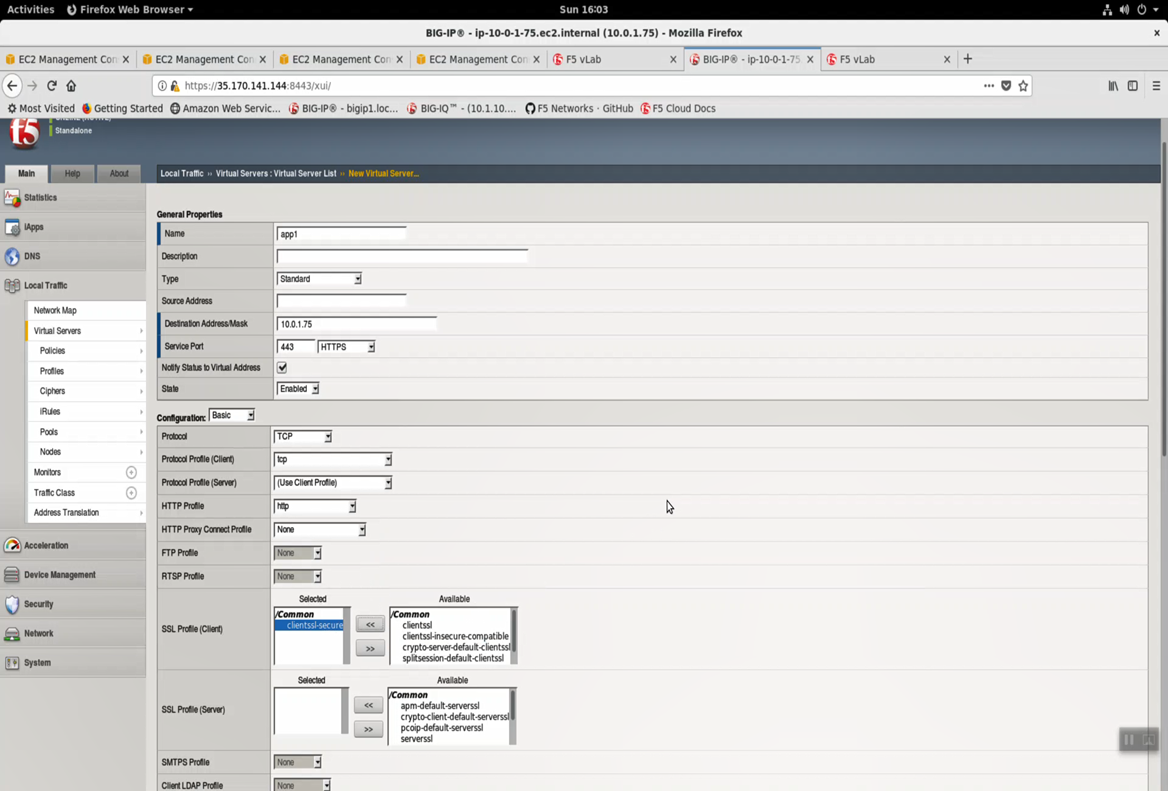Remove SSL client profile from Selected
Screen dimensions: 1168x791
pyautogui.click(x=370, y=649)
